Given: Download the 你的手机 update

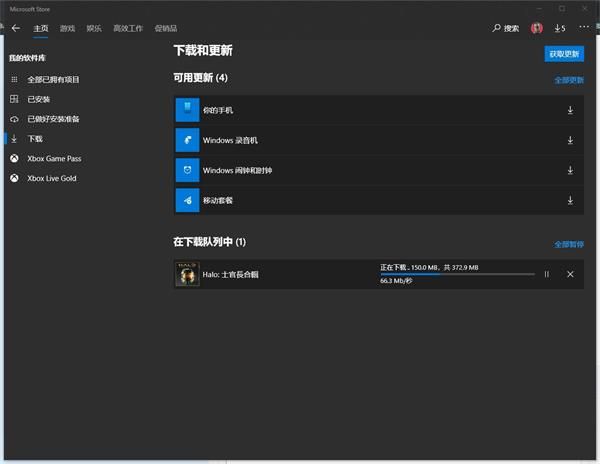Looking at the screenshot, I should tap(570, 110).
